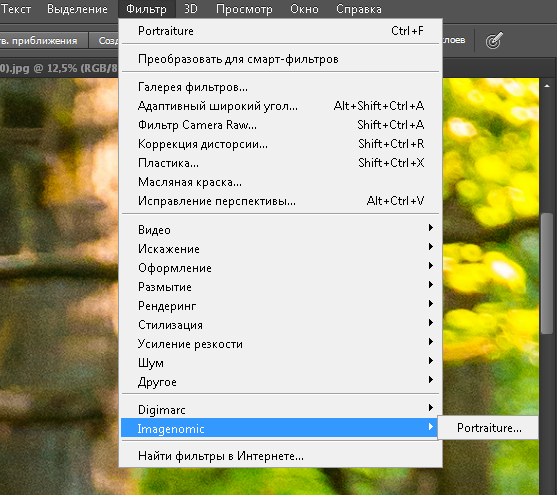557x495 pixels.
Task: Expand the Рендеринг submenu
Action: pyautogui.click(x=281, y=306)
